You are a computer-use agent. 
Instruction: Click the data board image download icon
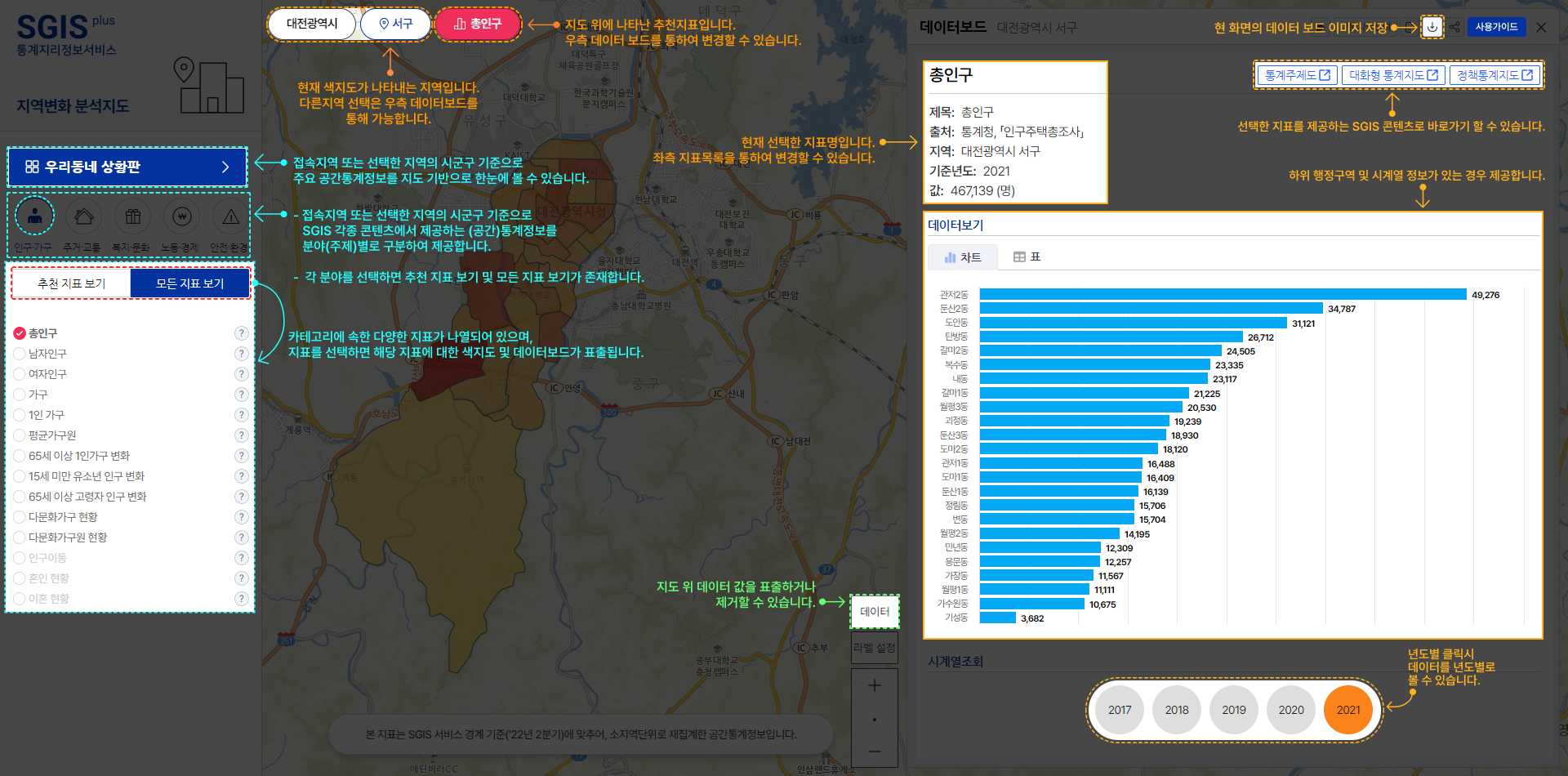coord(1432,27)
